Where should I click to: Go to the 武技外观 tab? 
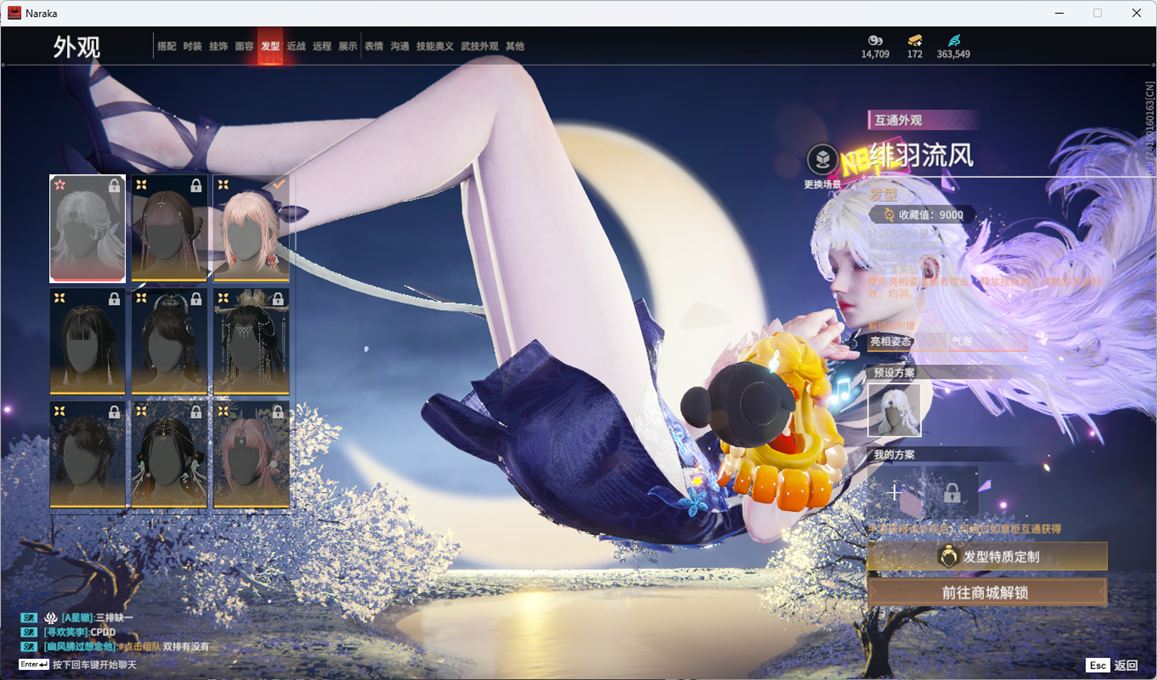click(480, 46)
